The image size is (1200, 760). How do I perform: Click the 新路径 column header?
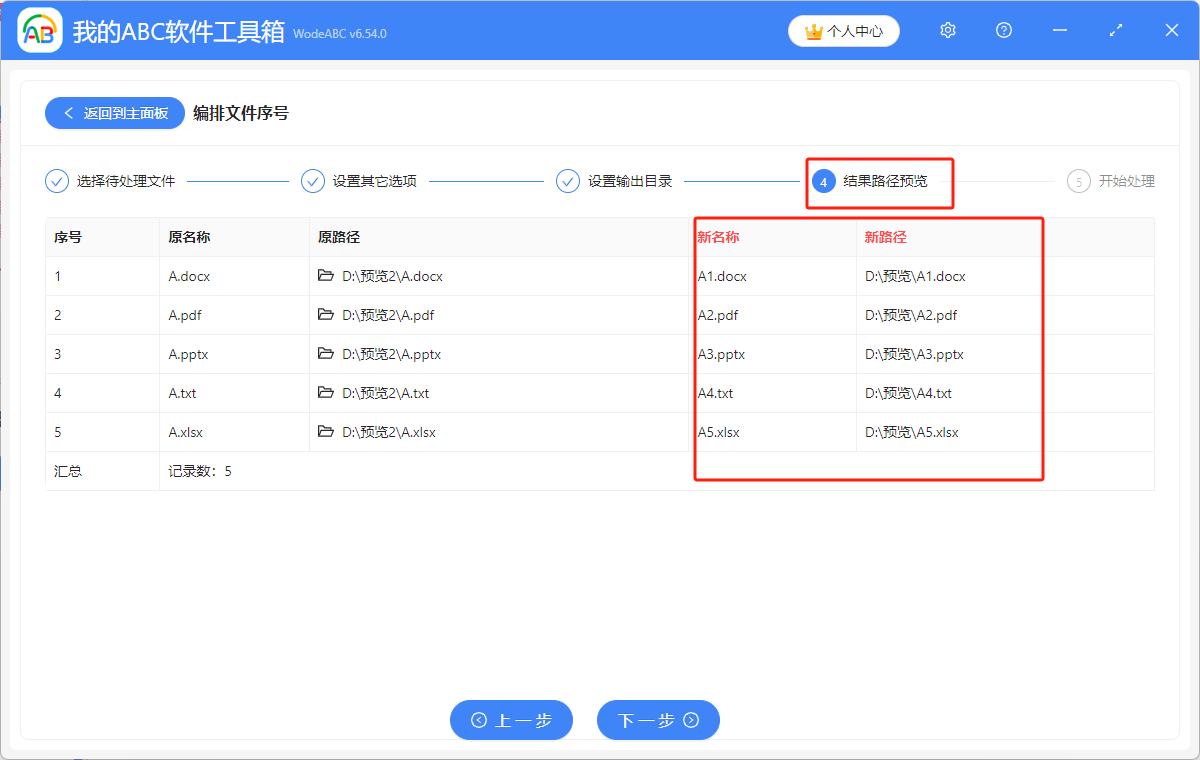coord(885,237)
